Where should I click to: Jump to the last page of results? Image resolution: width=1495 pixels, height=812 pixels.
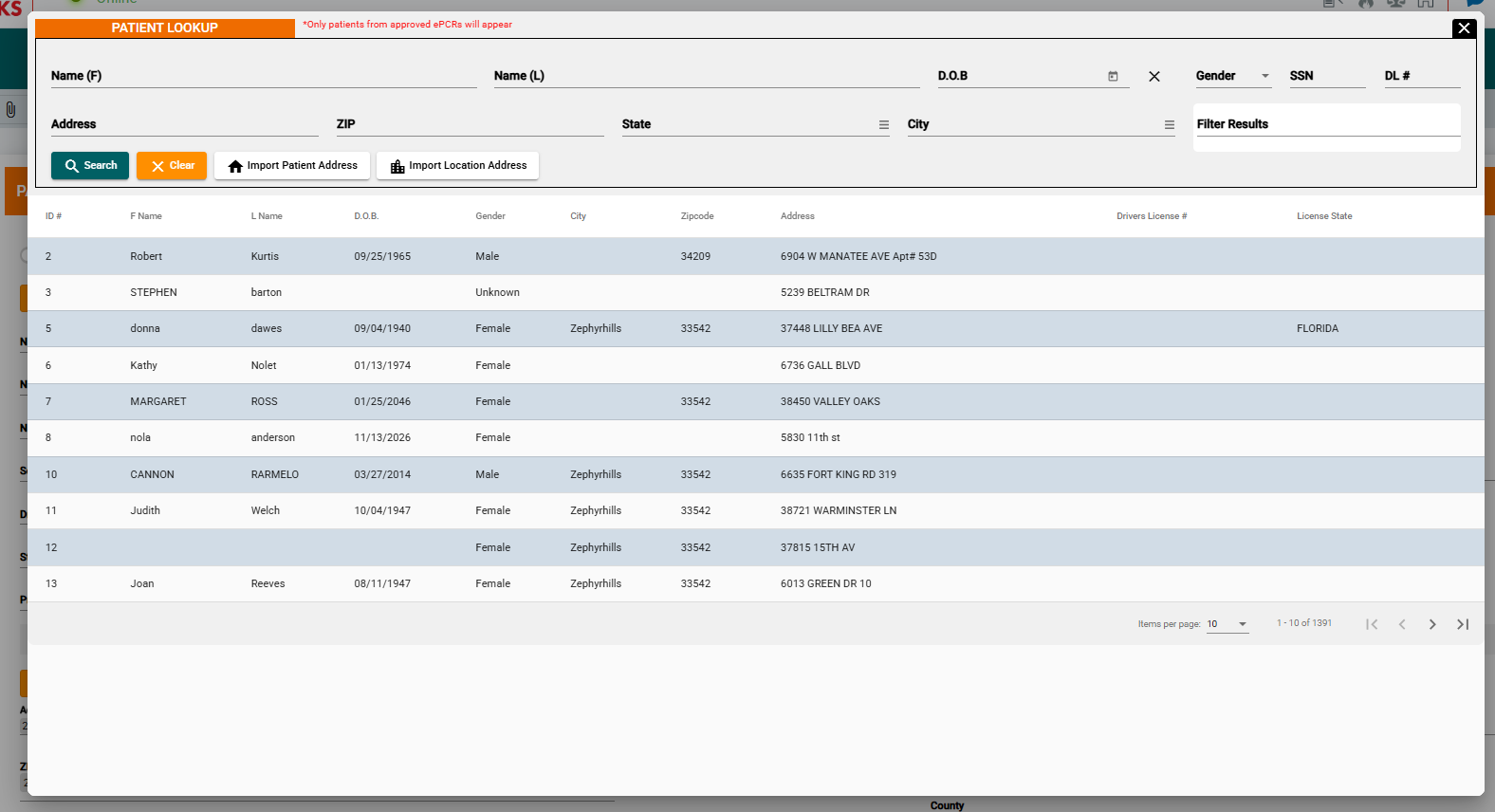[1463, 624]
